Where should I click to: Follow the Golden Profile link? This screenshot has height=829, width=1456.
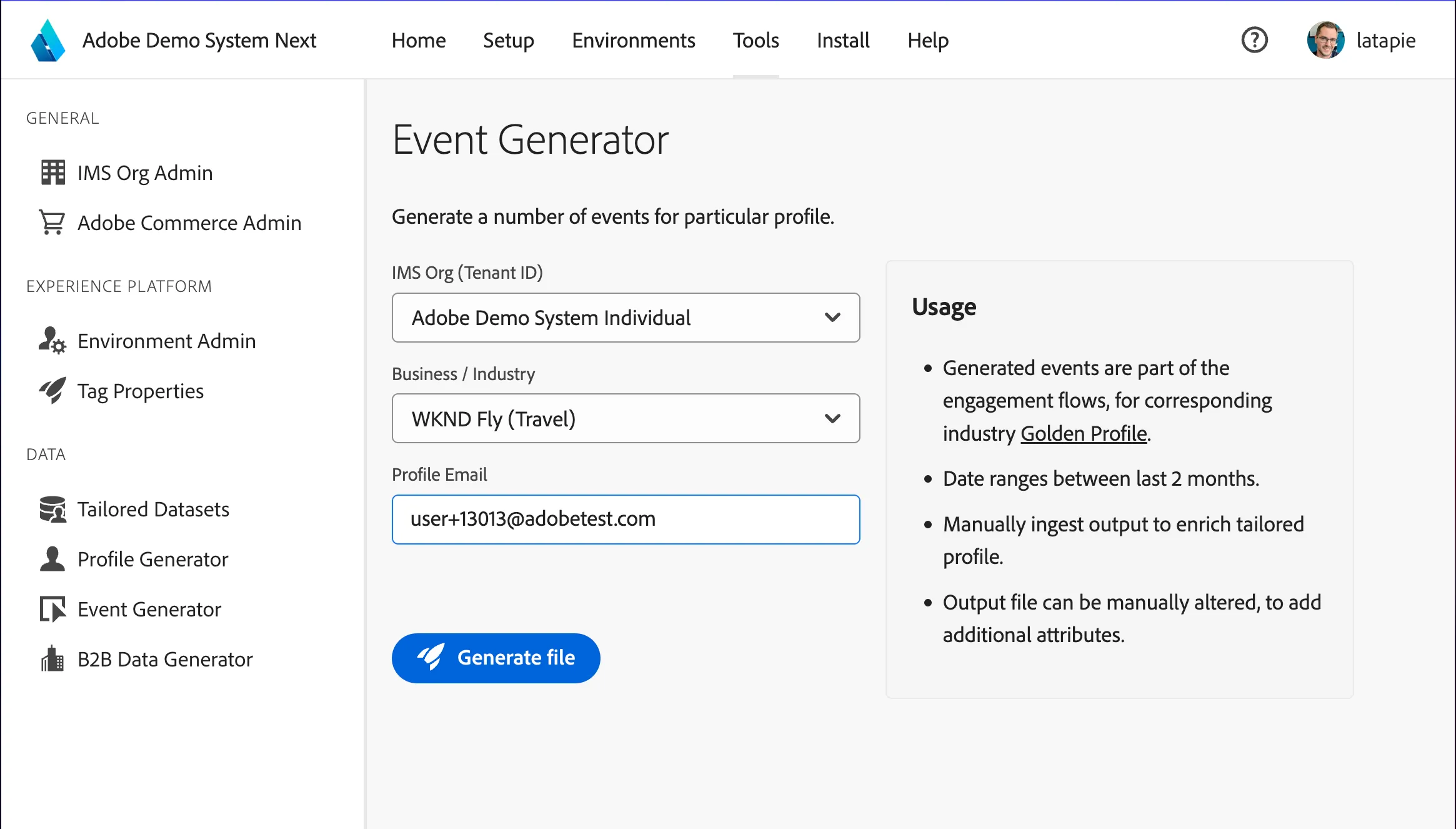tap(1084, 433)
